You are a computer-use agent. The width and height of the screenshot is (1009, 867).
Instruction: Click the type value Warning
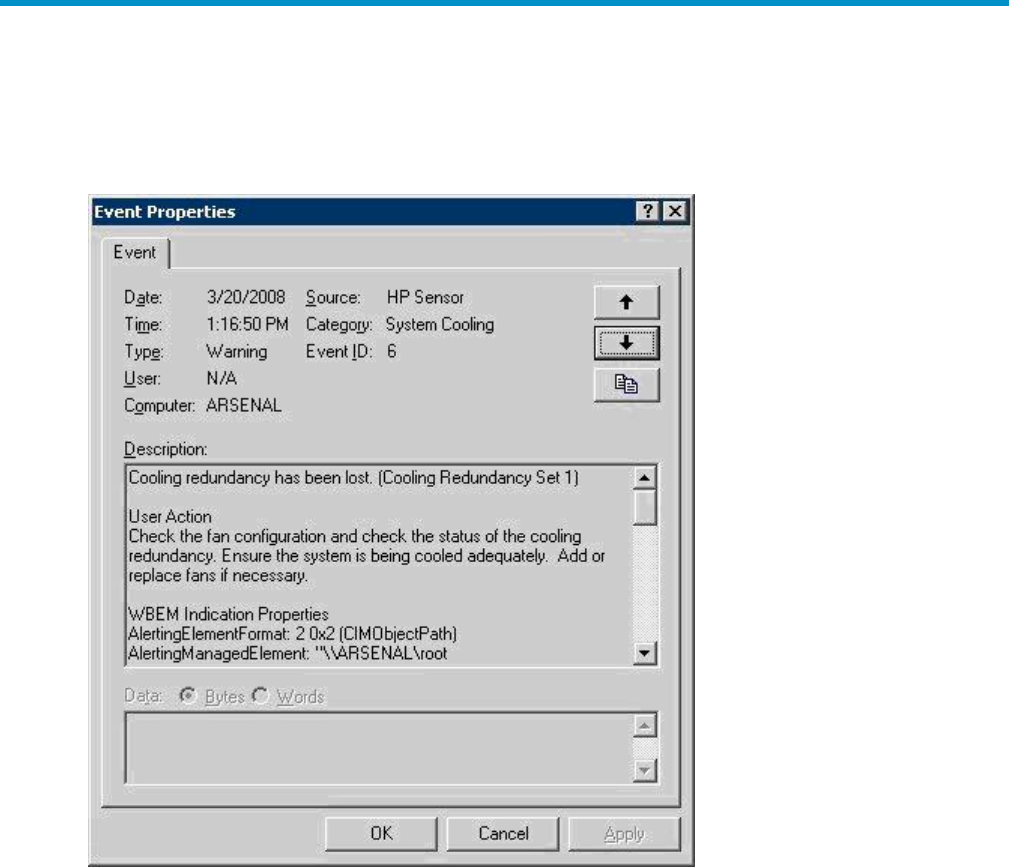point(236,351)
